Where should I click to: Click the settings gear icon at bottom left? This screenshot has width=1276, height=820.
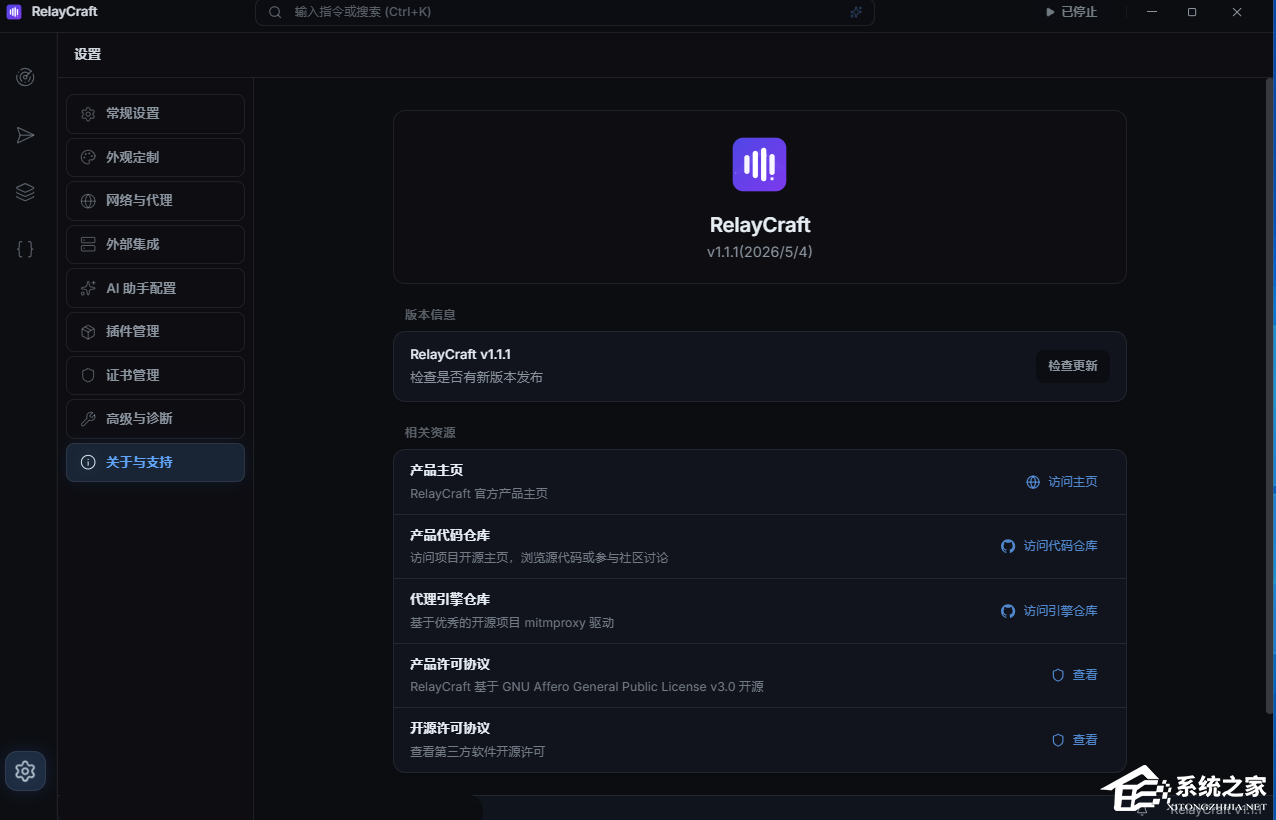pyautogui.click(x=25, y=771)
